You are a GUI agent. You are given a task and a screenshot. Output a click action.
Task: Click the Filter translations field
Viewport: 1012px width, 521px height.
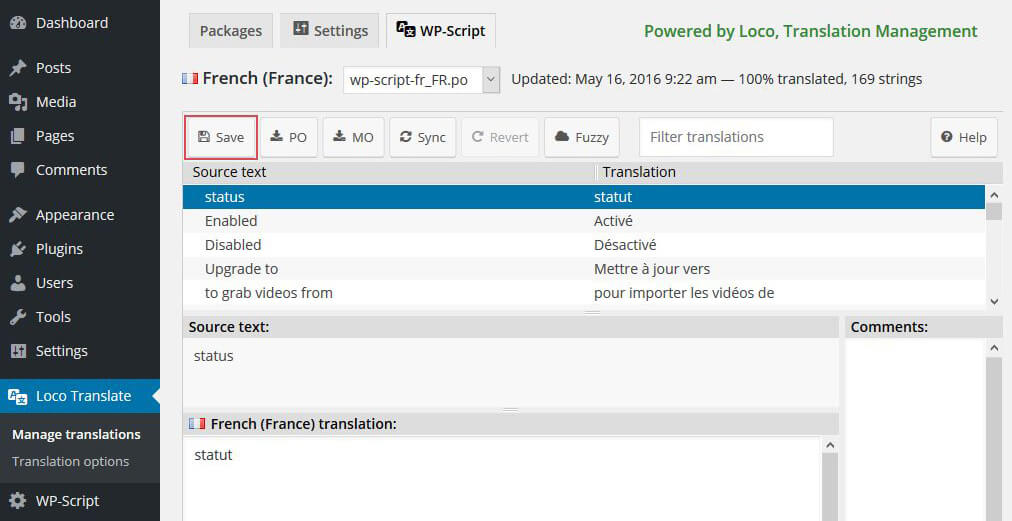point(736,137)
